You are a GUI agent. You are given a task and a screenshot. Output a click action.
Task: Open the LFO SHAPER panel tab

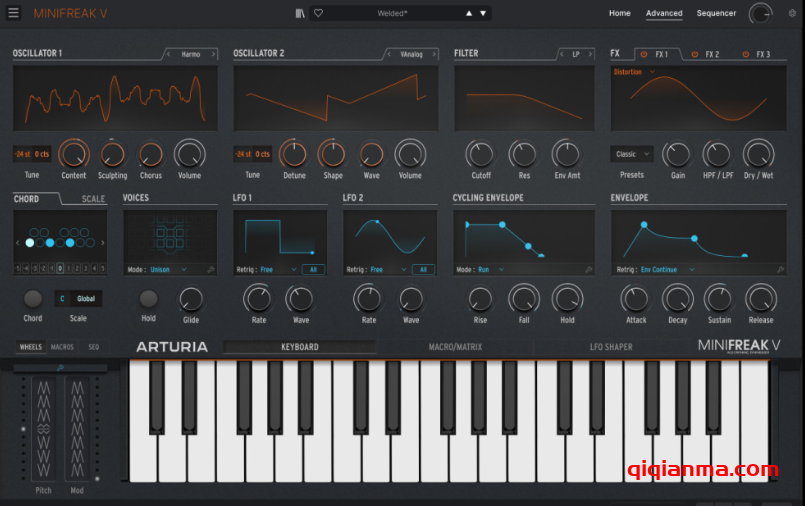point(611,347)
